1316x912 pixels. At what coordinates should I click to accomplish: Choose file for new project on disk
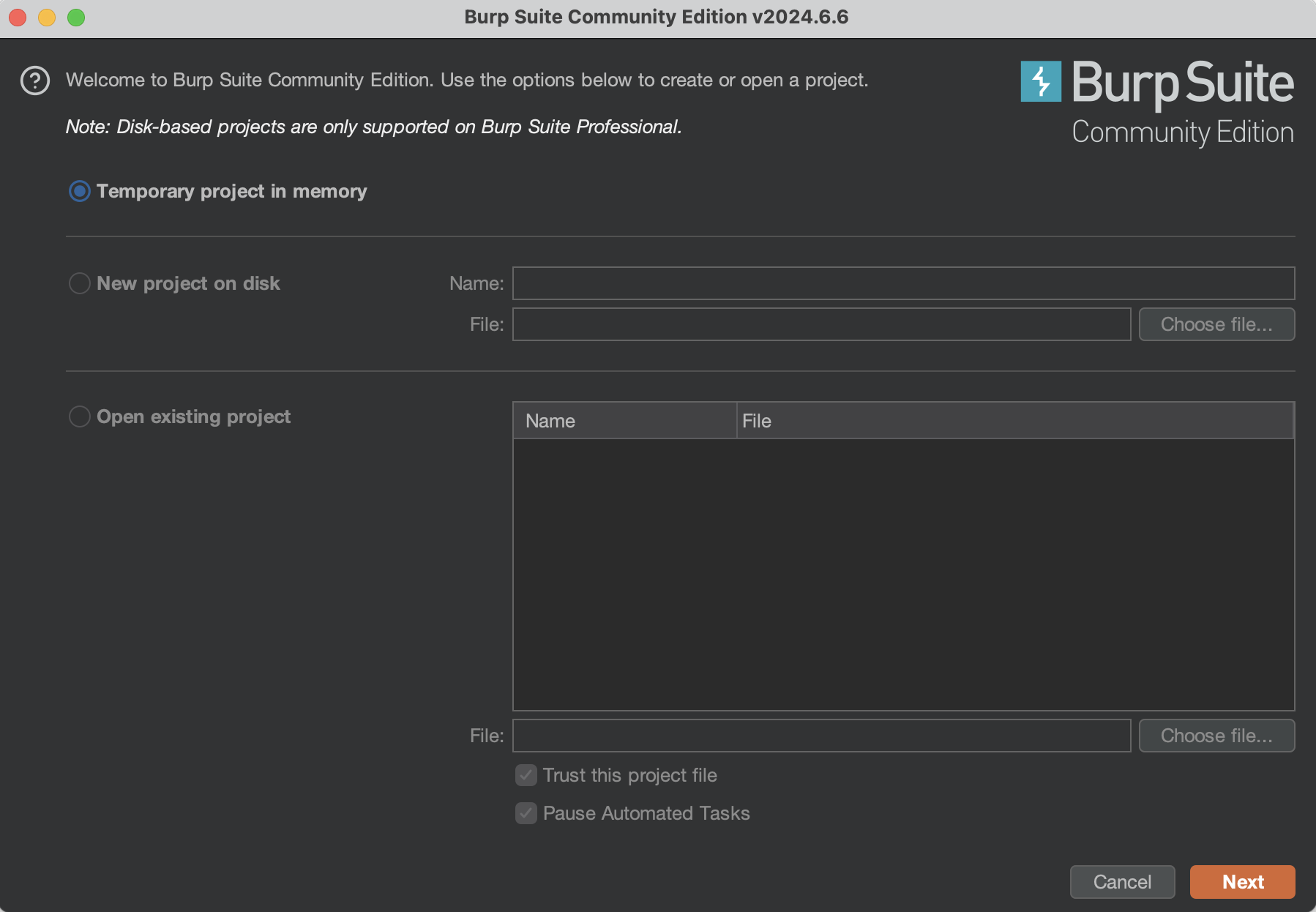coord(1216,324)
